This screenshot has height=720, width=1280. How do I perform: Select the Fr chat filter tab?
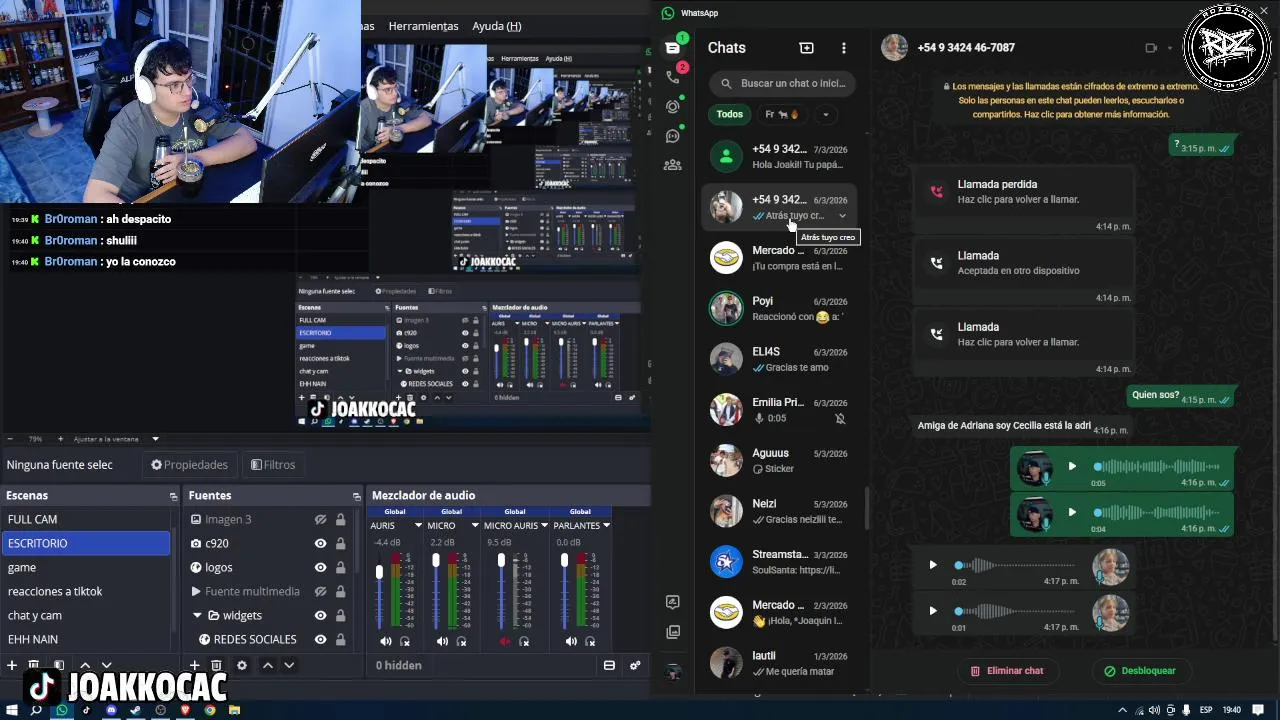[x=782, y=114]
